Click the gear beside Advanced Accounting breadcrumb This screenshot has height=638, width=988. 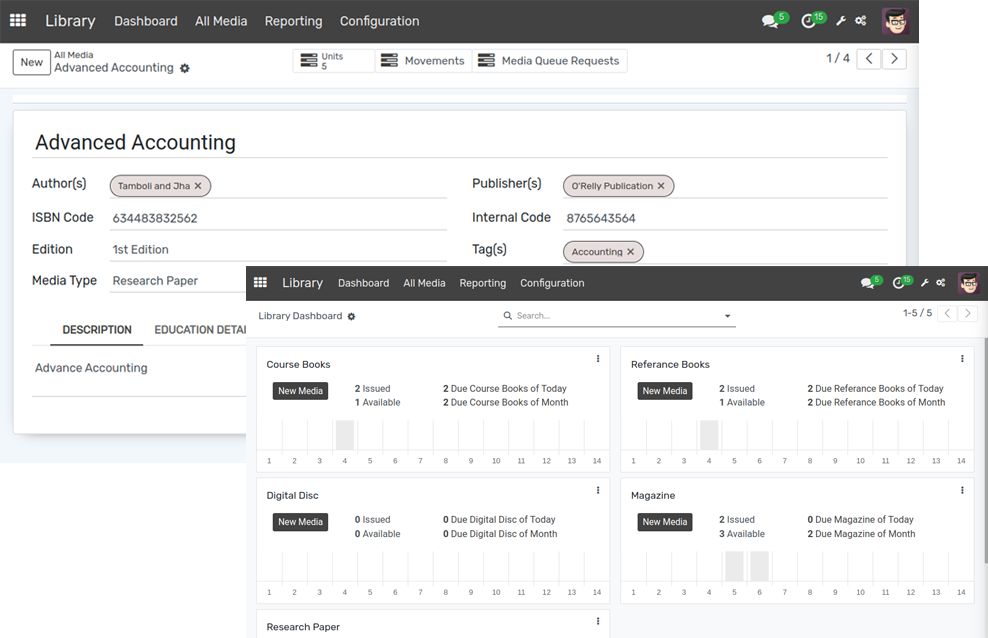184,68
